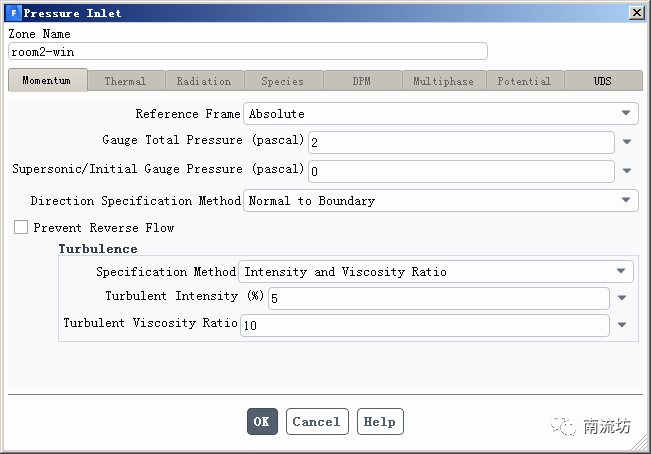Screen dimensions: 651x454
Task: Open Gauge Total Pressure options arrow
Action: tap(627, 143)
